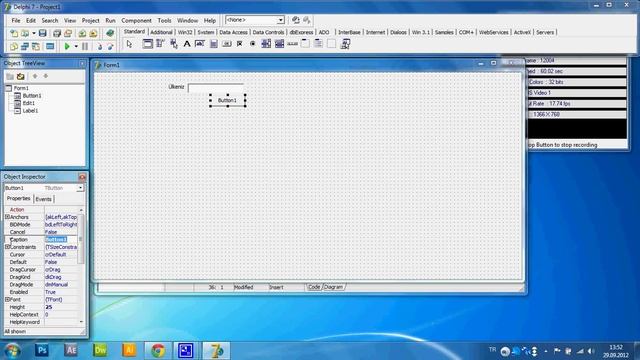
Task: Click the View Unit toolbar icon
Action: 14,47
